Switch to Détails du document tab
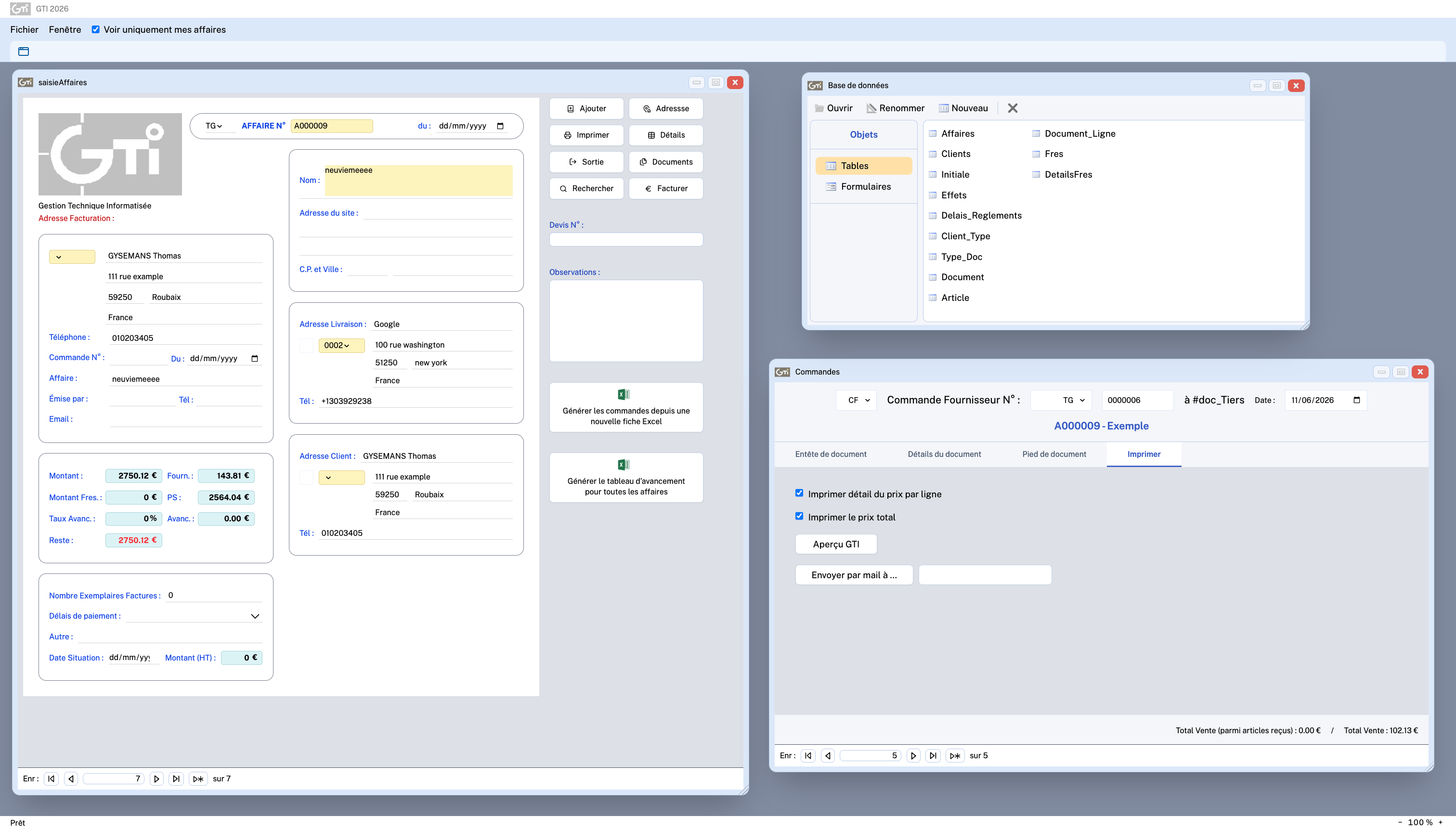The width and height of the screenshot is (1456, 830). click(x=944, y=454)
